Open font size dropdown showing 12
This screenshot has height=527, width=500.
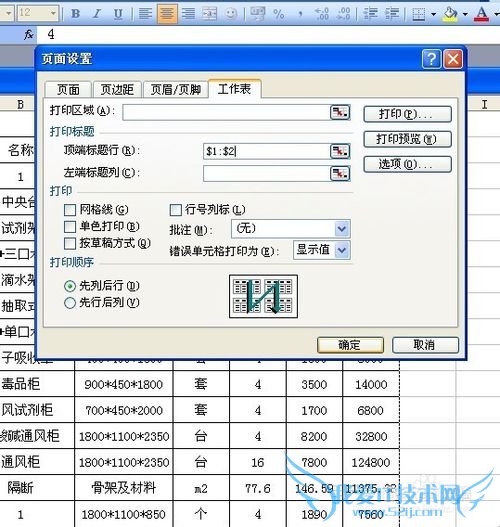click(53, 13)
